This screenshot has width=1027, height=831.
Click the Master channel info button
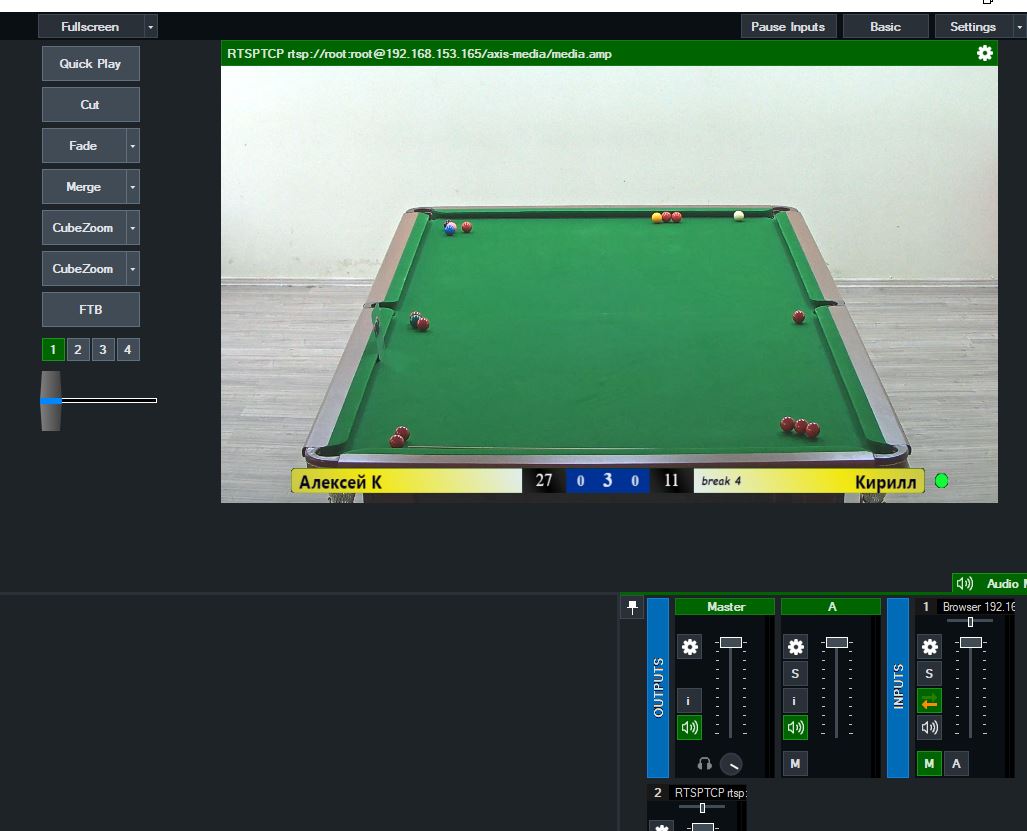click(689, 701)
